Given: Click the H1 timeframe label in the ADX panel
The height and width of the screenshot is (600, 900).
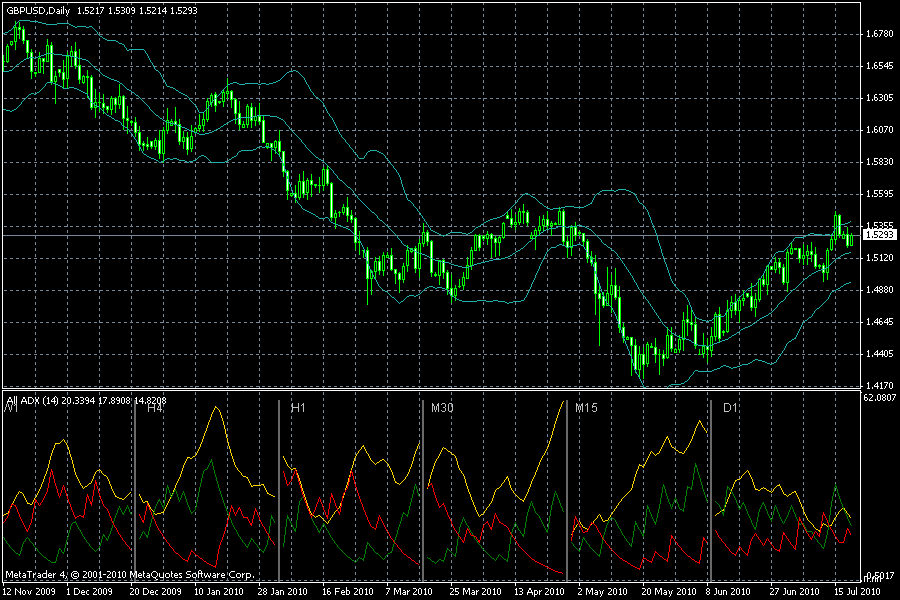Looking at the screenshot, I should [298, 408].
